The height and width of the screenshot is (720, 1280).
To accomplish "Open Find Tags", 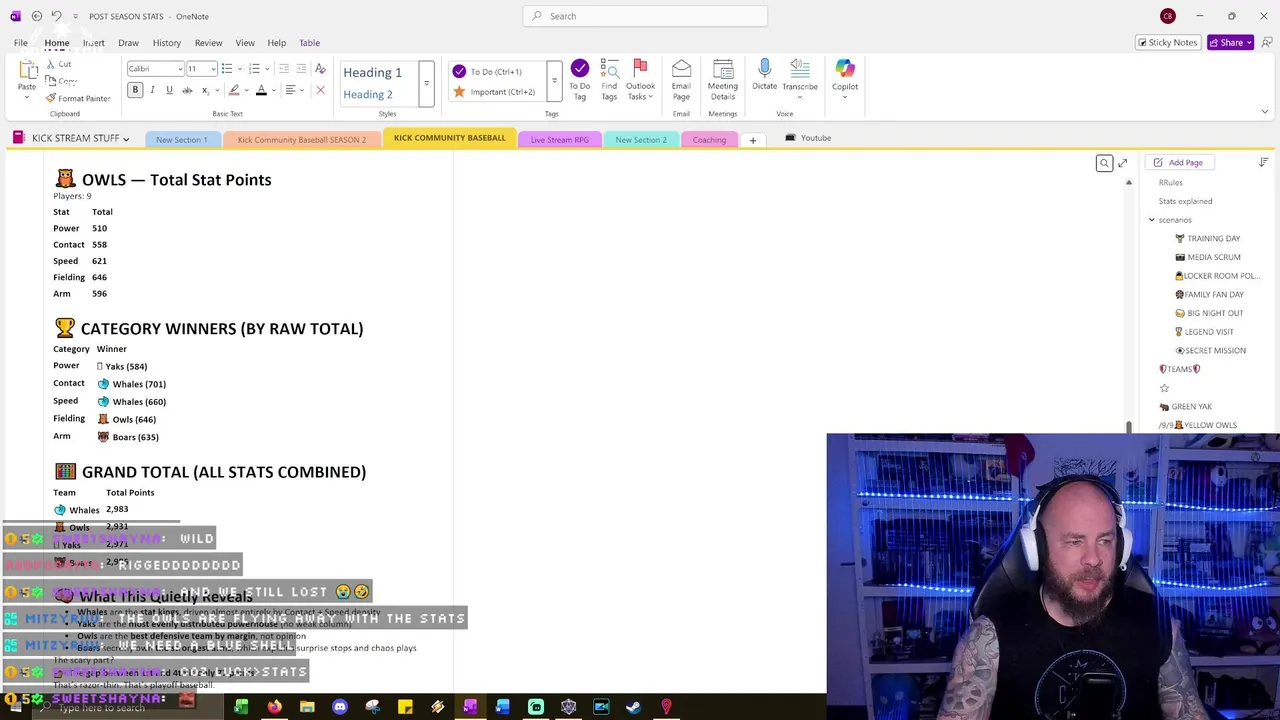I will 609,80.
